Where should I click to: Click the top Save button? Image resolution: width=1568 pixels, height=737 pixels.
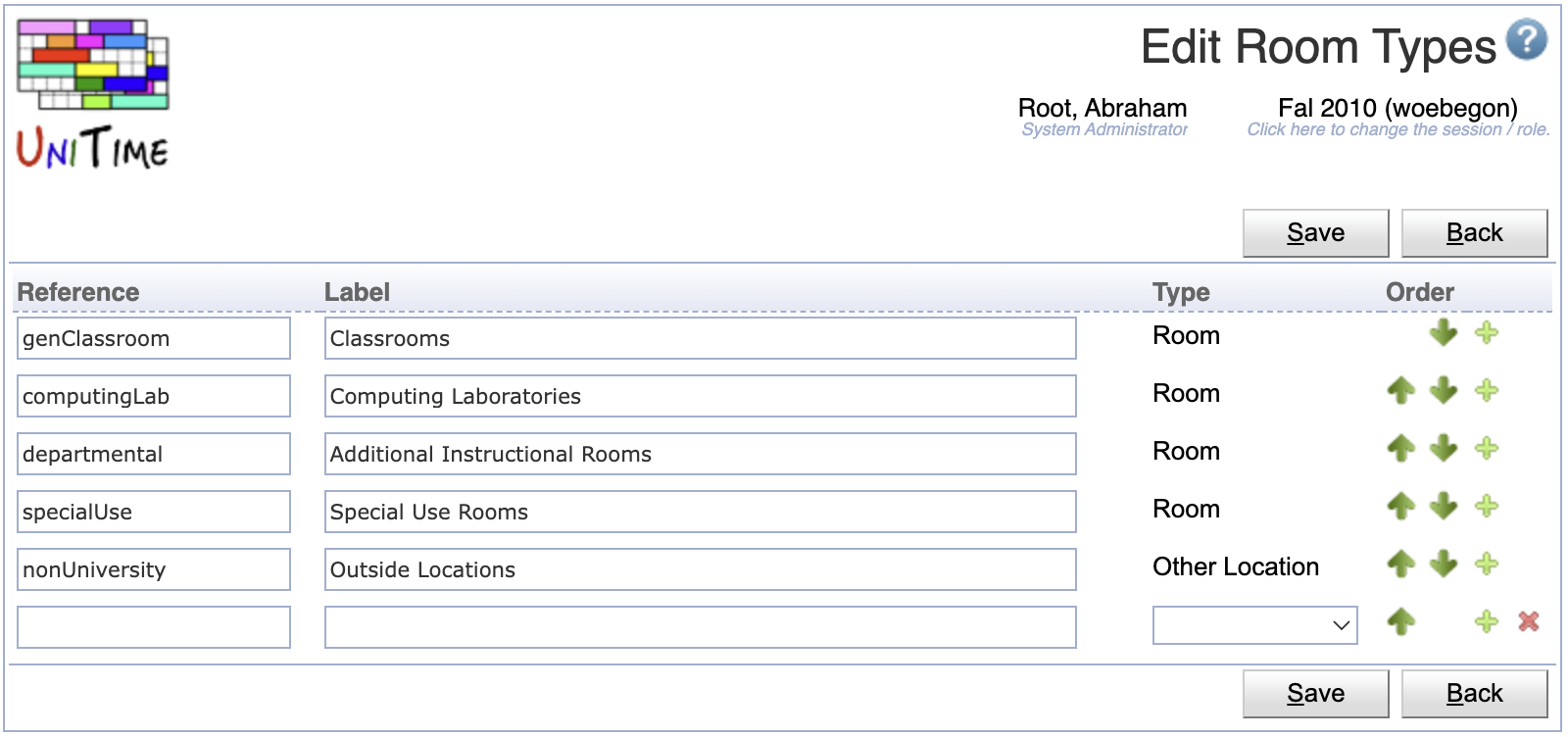tap(1316, 233)
